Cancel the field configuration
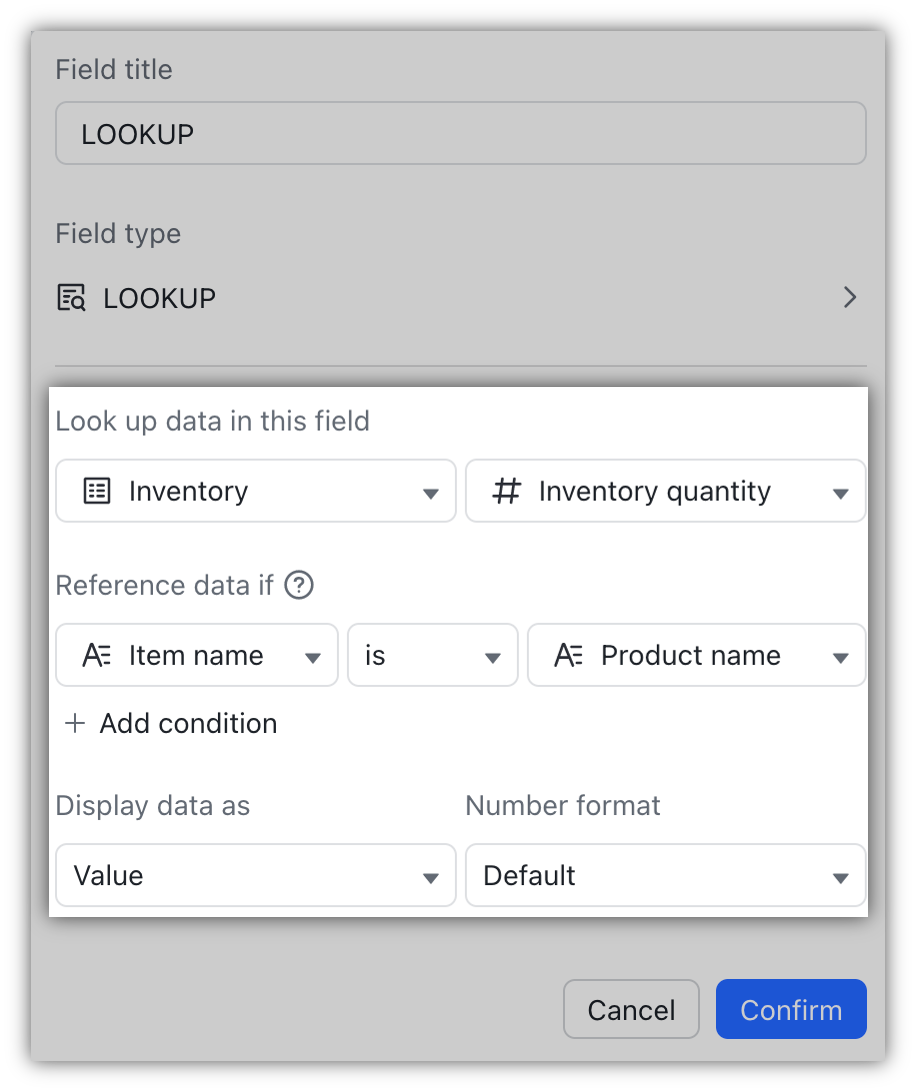 click(x=631, y=1009)
